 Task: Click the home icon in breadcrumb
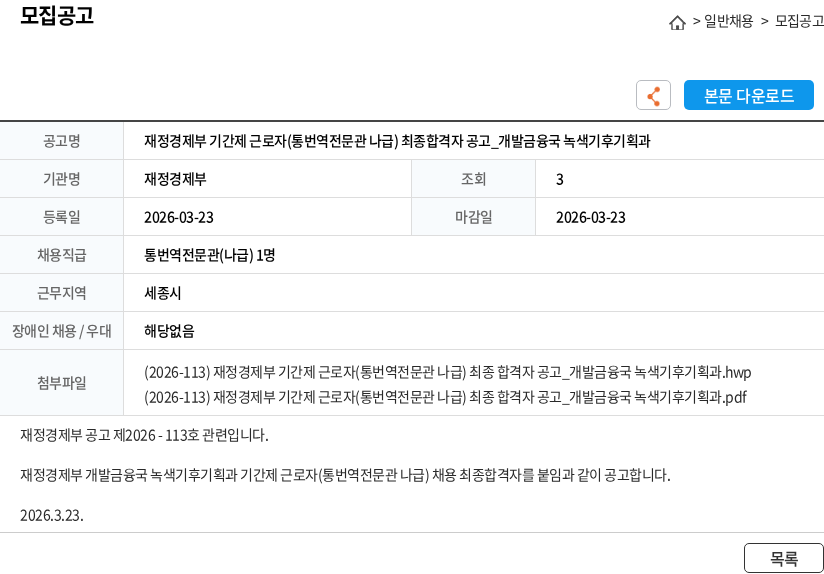coord(677,23)
